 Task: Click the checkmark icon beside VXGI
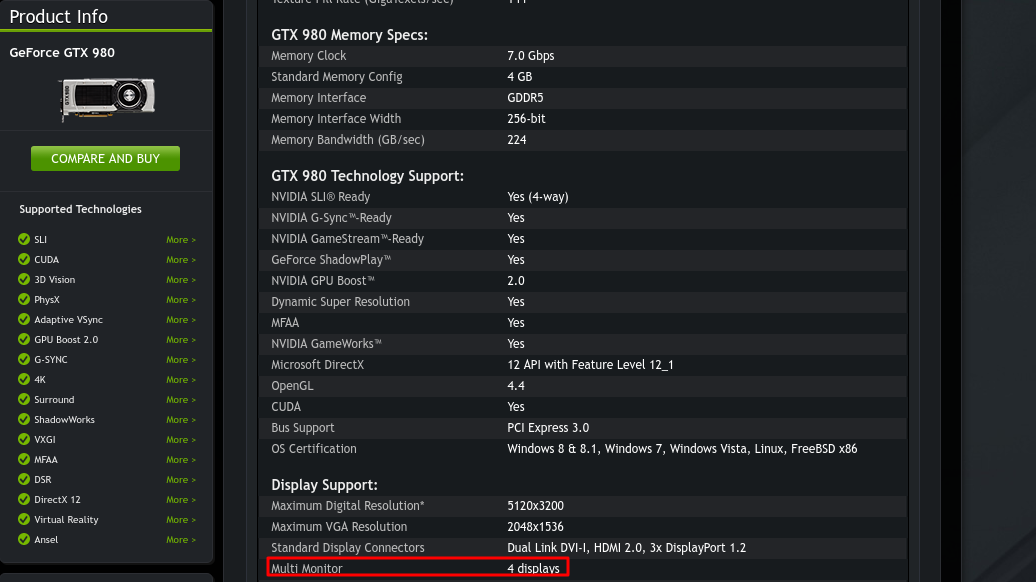[24, 439]
